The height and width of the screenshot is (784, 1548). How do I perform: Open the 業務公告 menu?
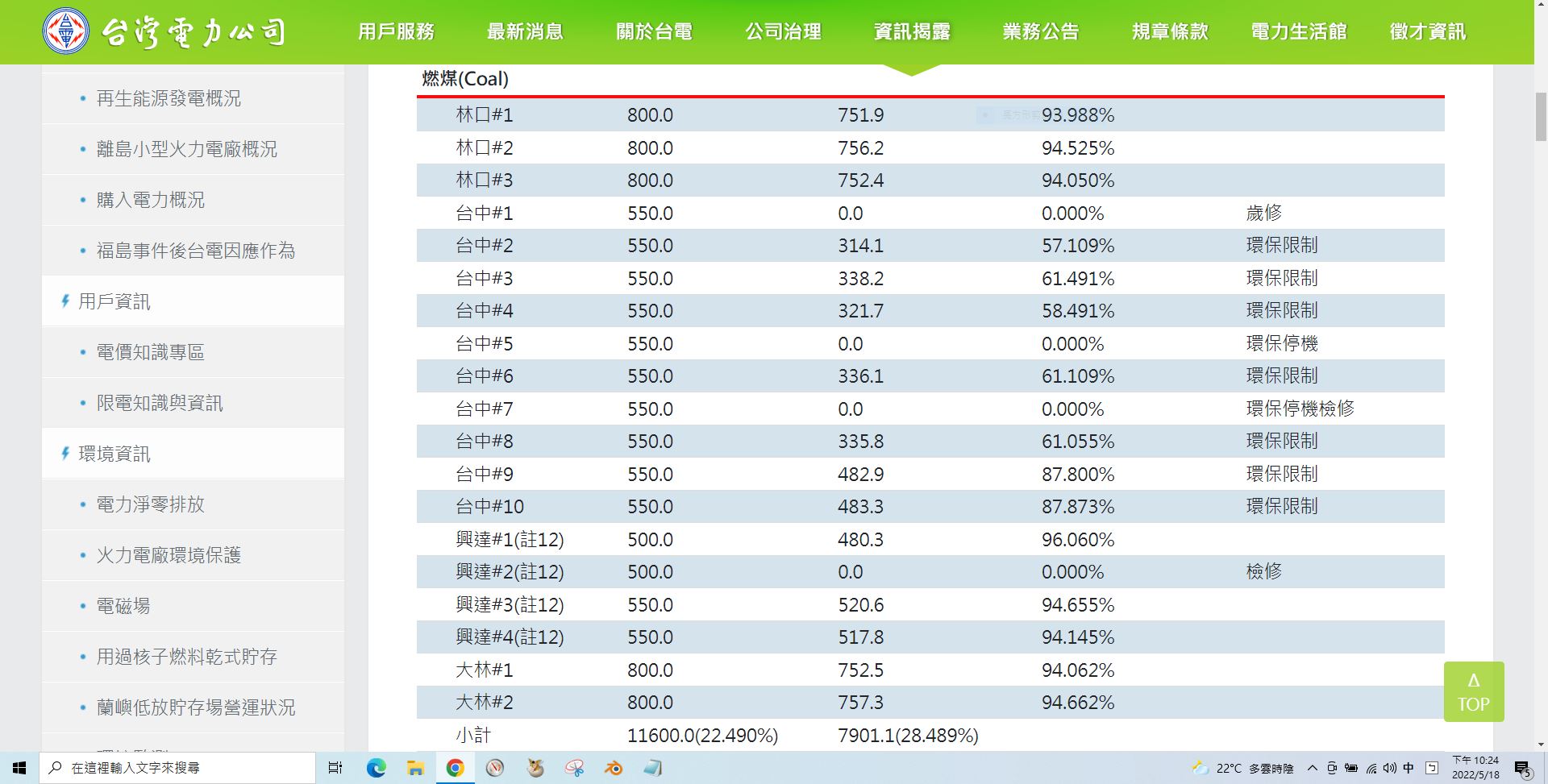tap(1041, 31)
